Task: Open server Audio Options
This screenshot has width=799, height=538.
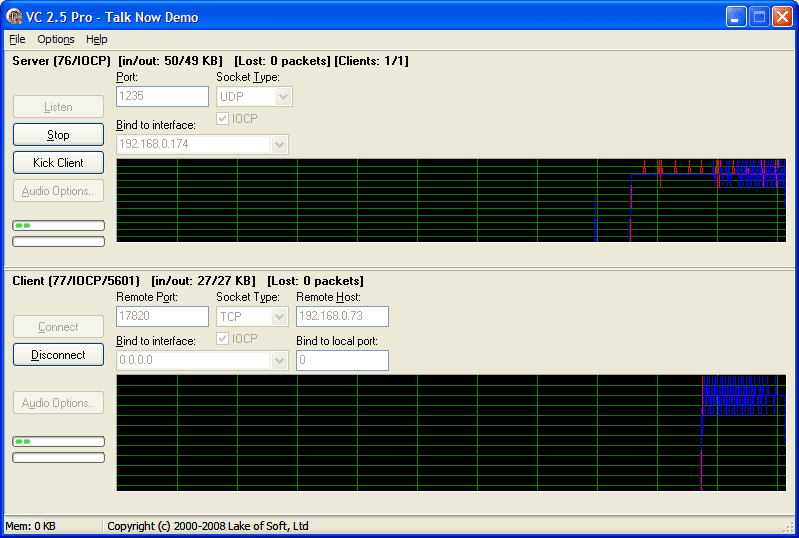Action: 58,191
